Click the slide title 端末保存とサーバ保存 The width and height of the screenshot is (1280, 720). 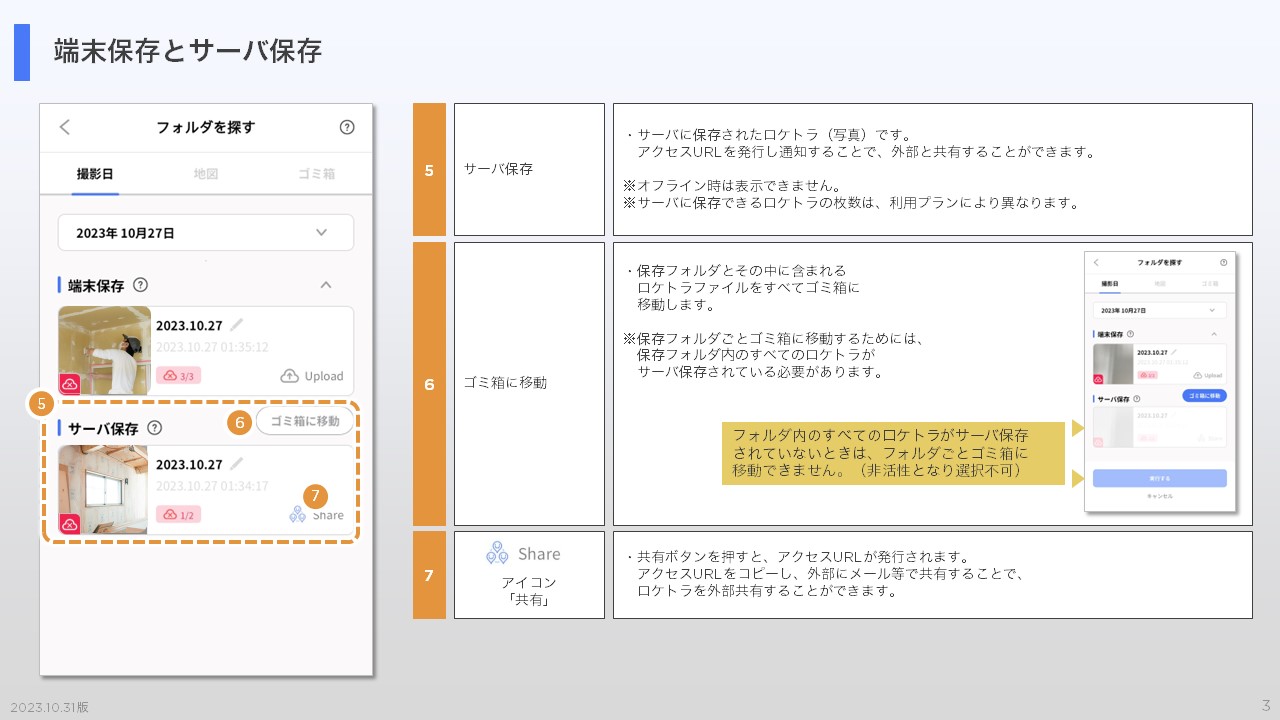tap(188, 51)
